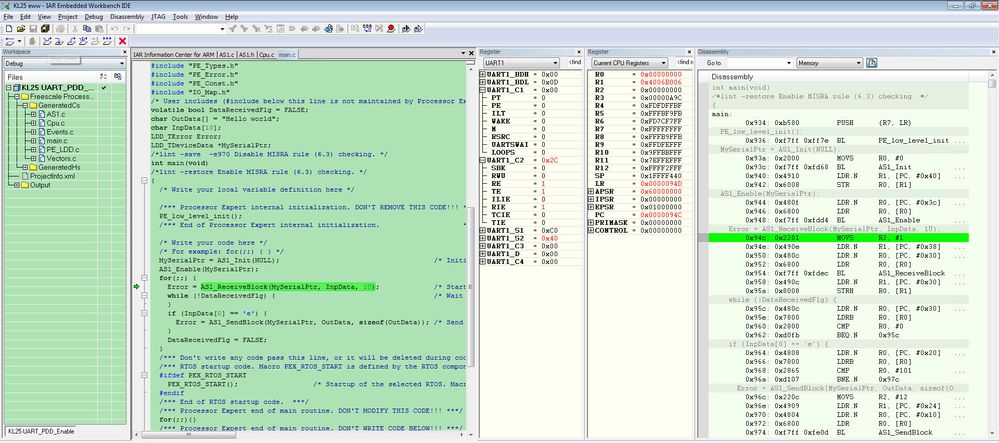The width and height of the screenshot is (999, 443).
Task: Create a new document with toolbar icon
Action: (x=9, y=29)
